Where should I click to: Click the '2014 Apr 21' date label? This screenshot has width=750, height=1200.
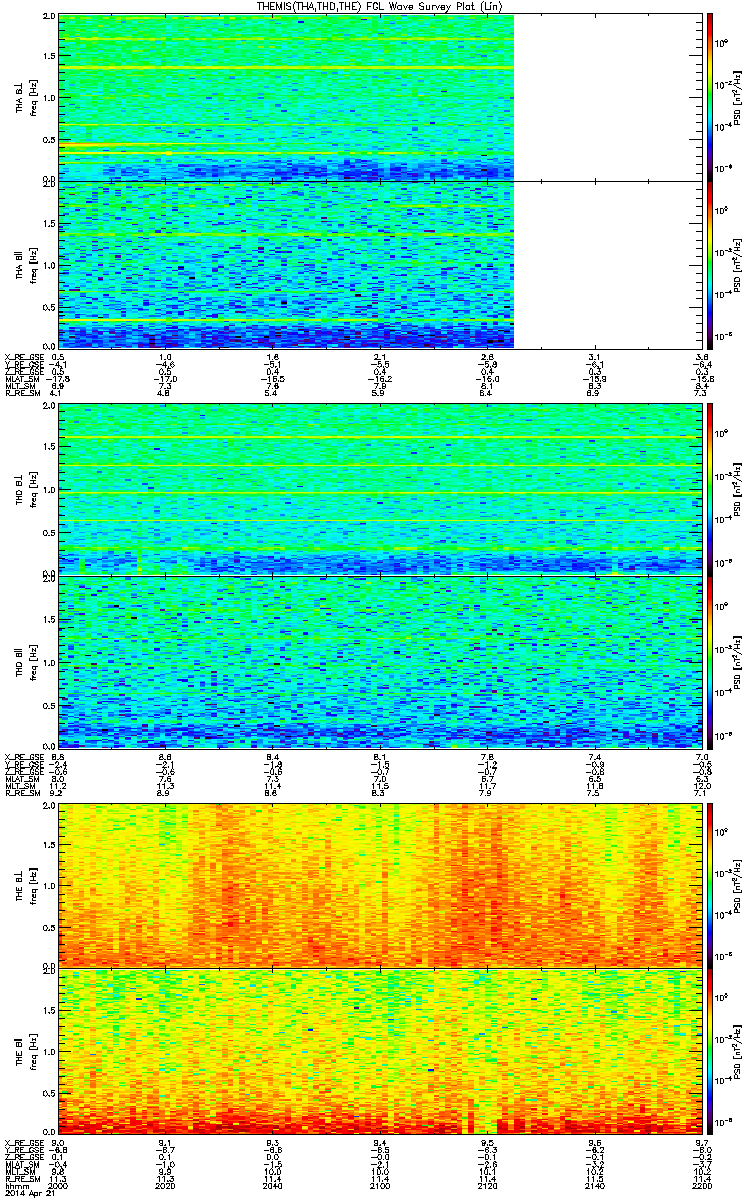pyautogui.click(x=28, y=1195)
